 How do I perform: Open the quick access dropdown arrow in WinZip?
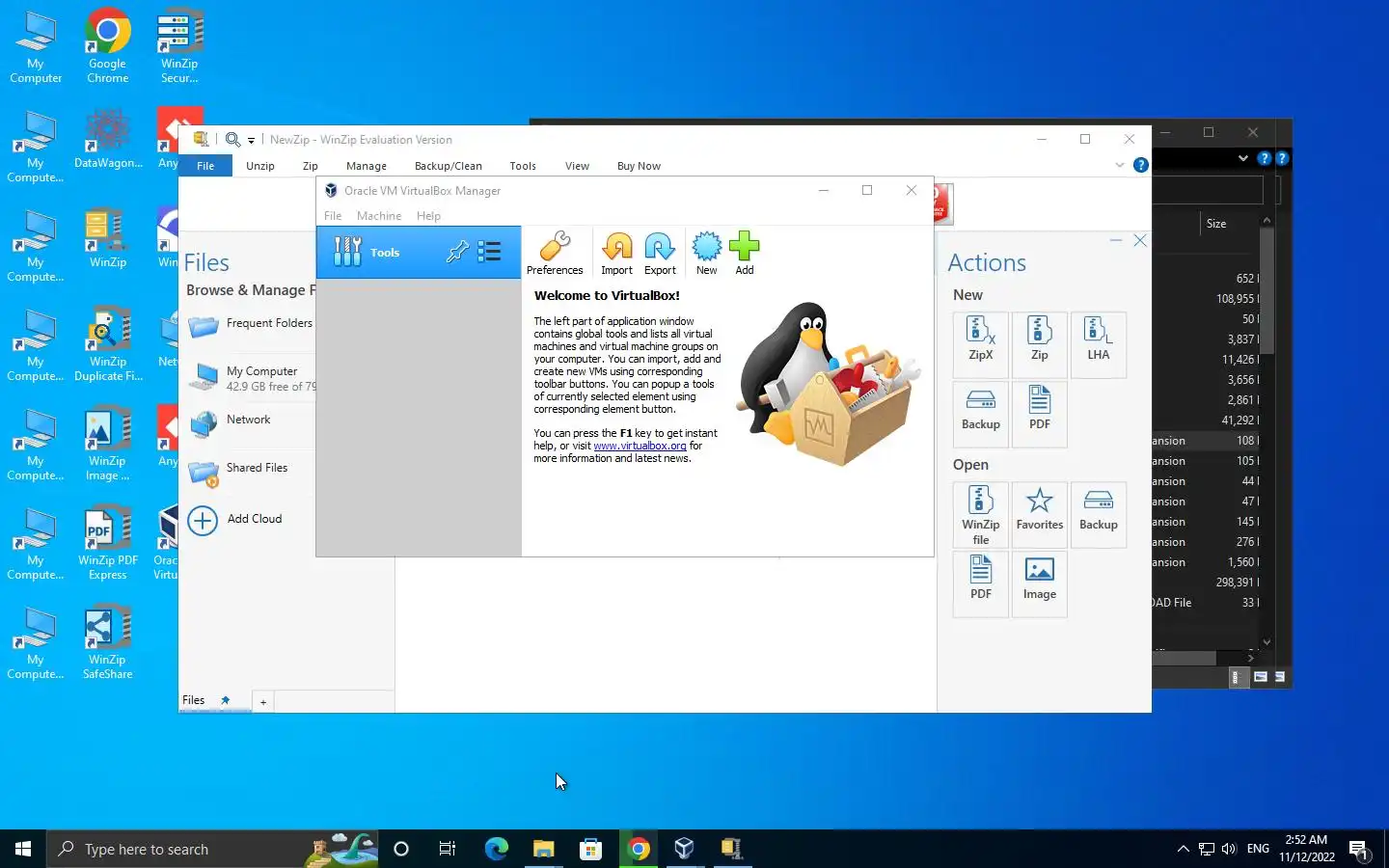click(x=251, y=140)
